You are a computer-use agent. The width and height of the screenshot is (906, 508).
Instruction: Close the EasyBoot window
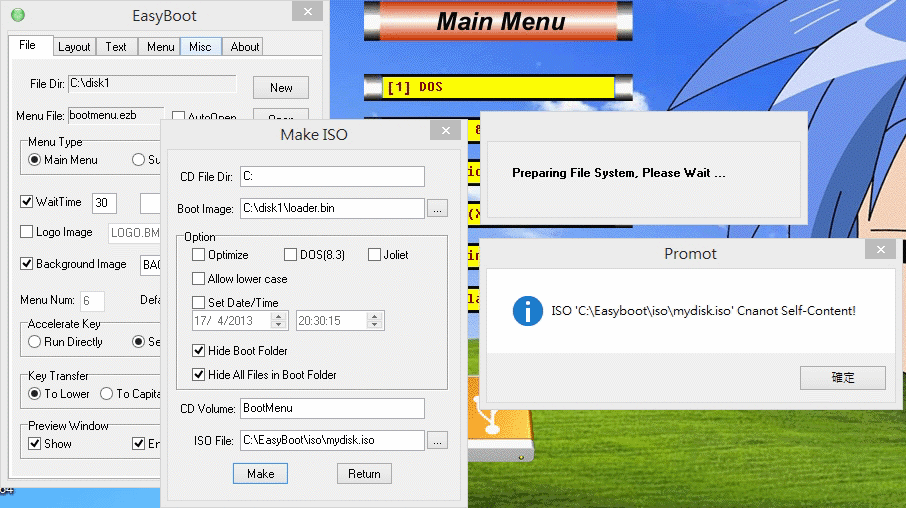[x=307, y=12]
